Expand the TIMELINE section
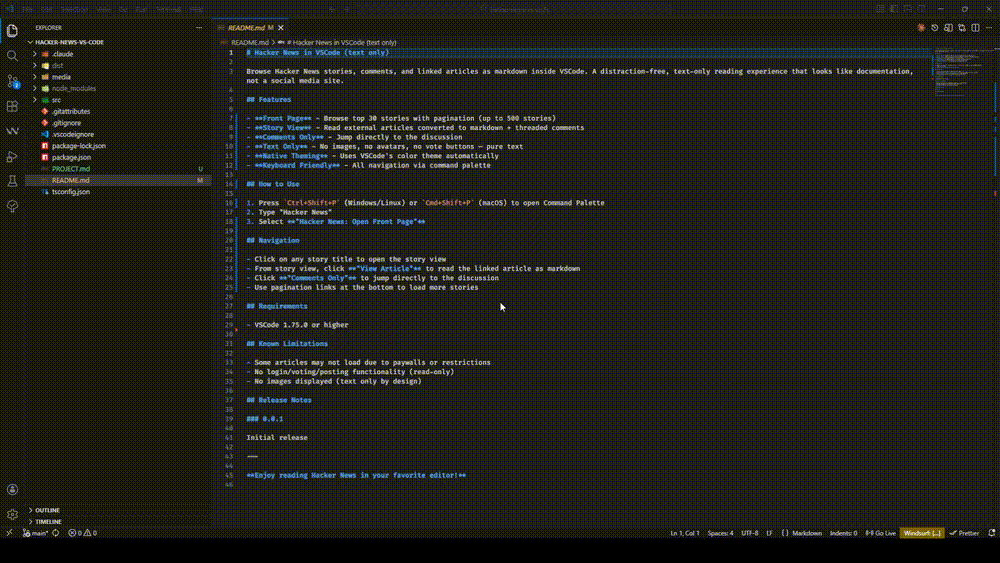 click(118, 522)
